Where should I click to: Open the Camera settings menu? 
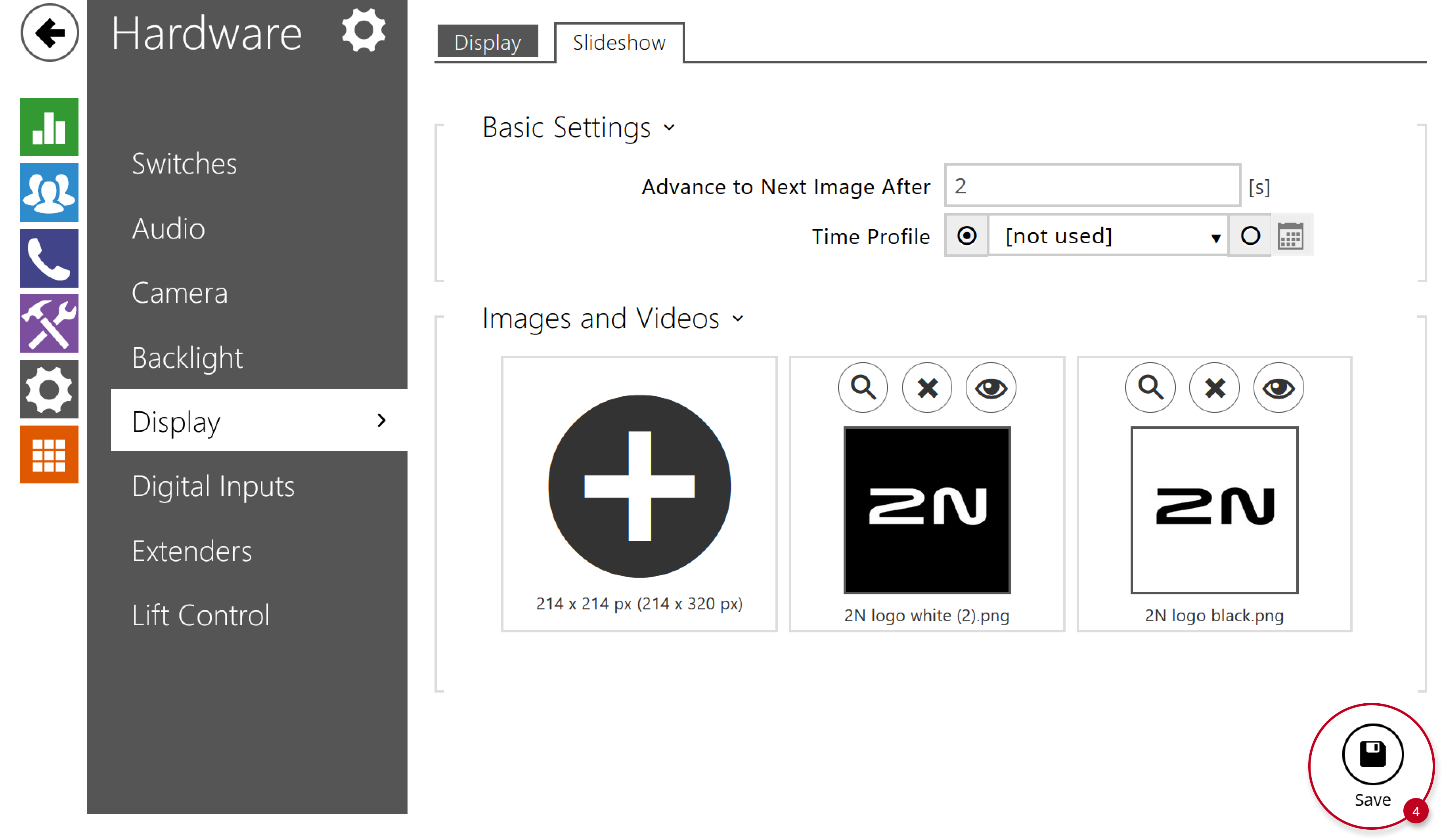180,293
